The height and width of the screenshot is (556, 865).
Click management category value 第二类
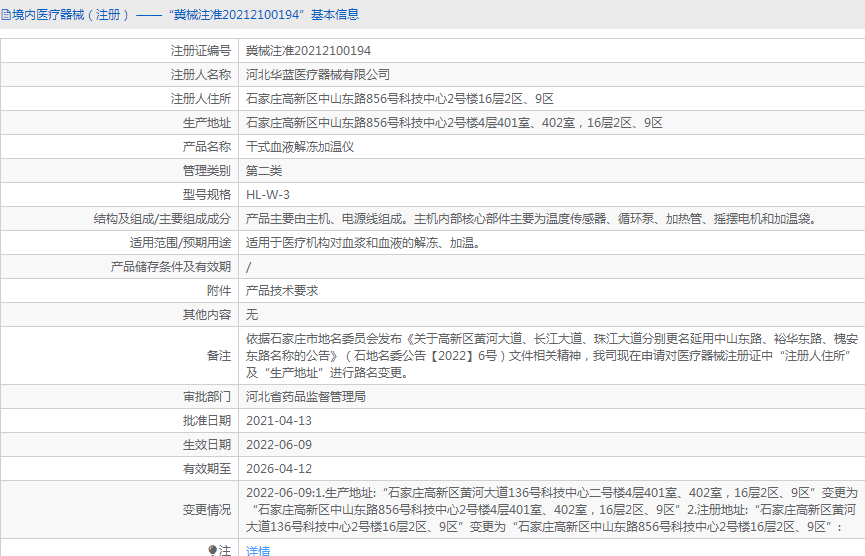[264, 170]
